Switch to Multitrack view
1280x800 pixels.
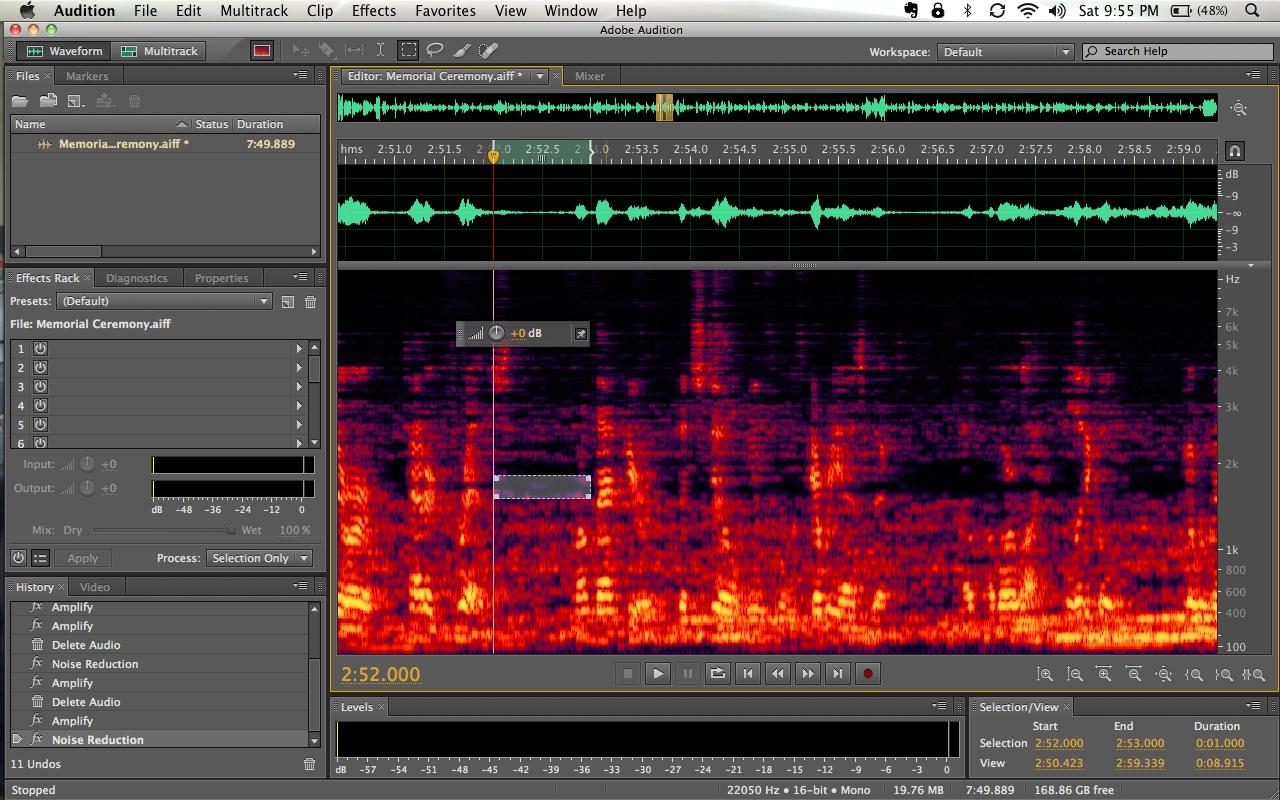click(x=160, y=51)
